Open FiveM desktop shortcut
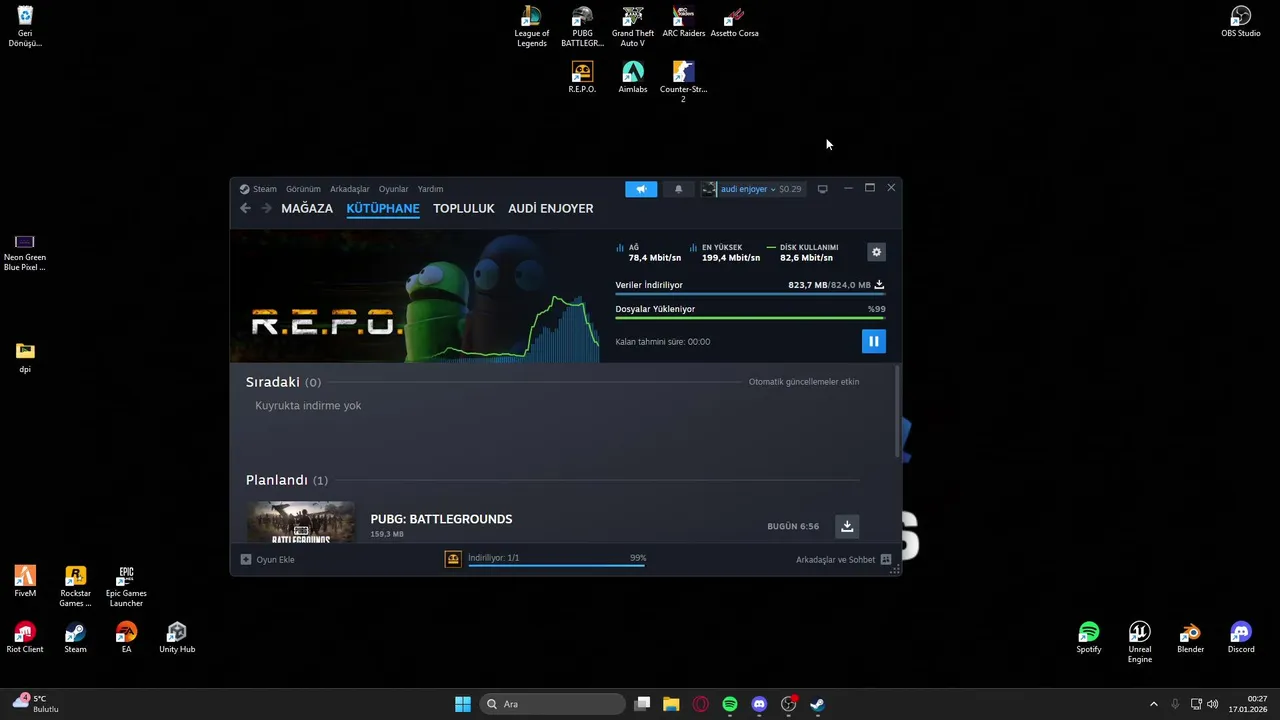Screen dimensions: 1280x720 tap(25, 582)
